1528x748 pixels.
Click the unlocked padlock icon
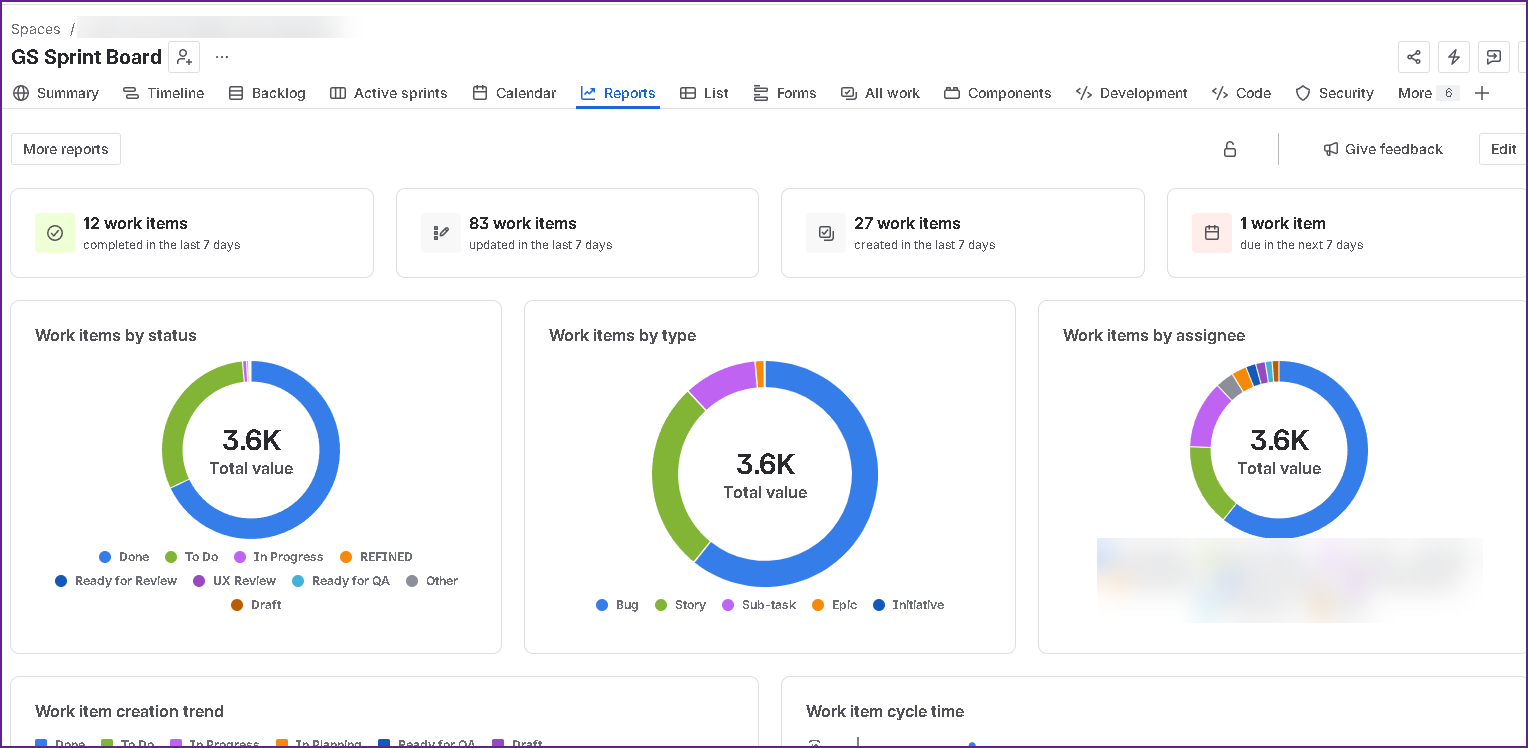click(1230, 149)
